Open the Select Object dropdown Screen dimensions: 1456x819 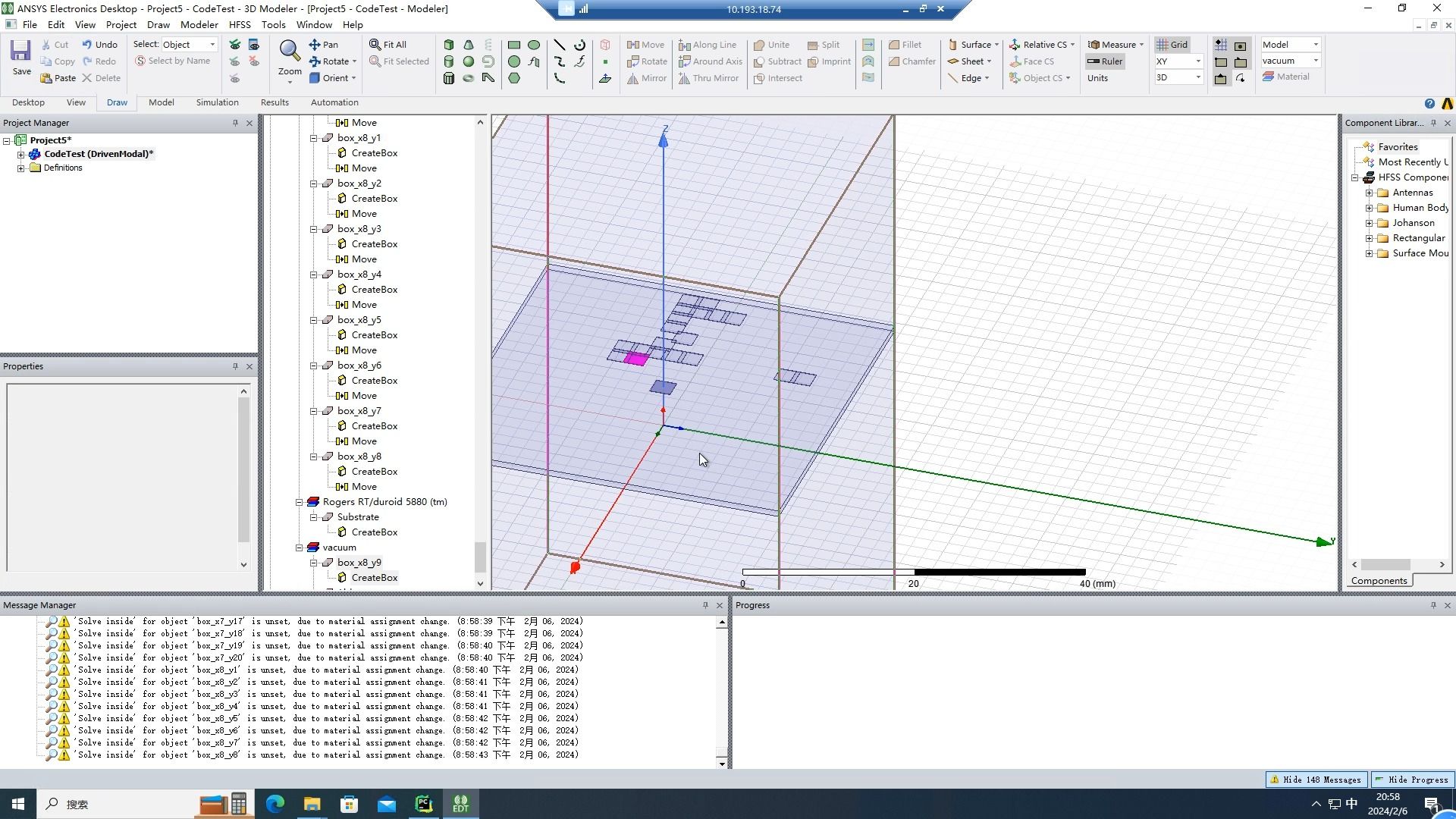[190, 45]
